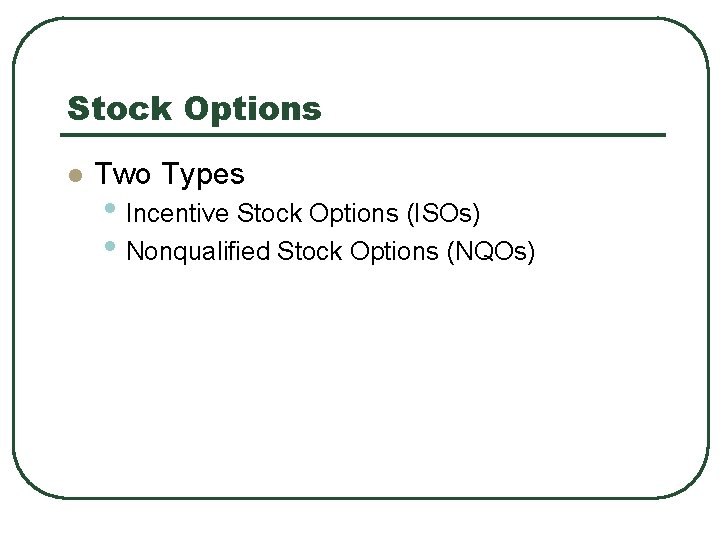Viewport: 720px width, 540px height.
Task: Click the slide's rounded green border
Action: click(x=13, y=300)
